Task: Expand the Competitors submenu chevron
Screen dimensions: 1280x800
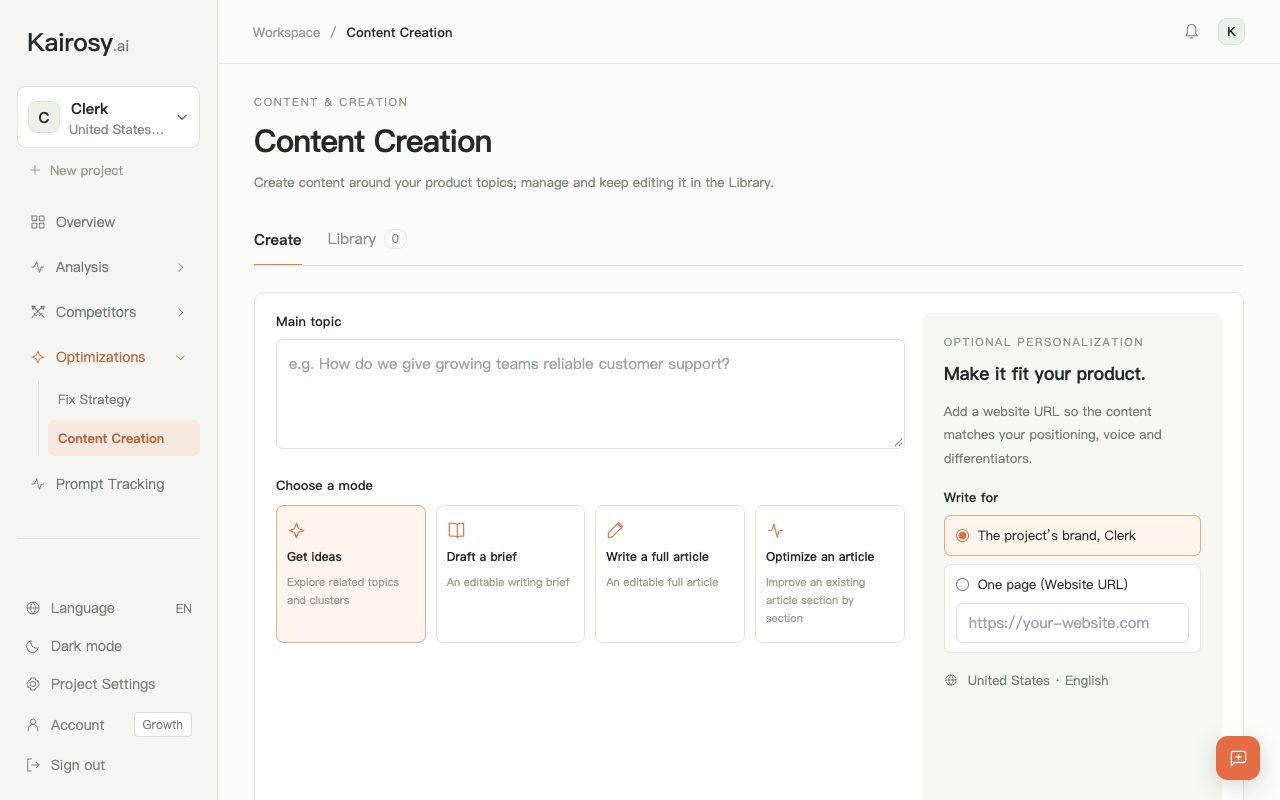Action: (x=181, y=312)
